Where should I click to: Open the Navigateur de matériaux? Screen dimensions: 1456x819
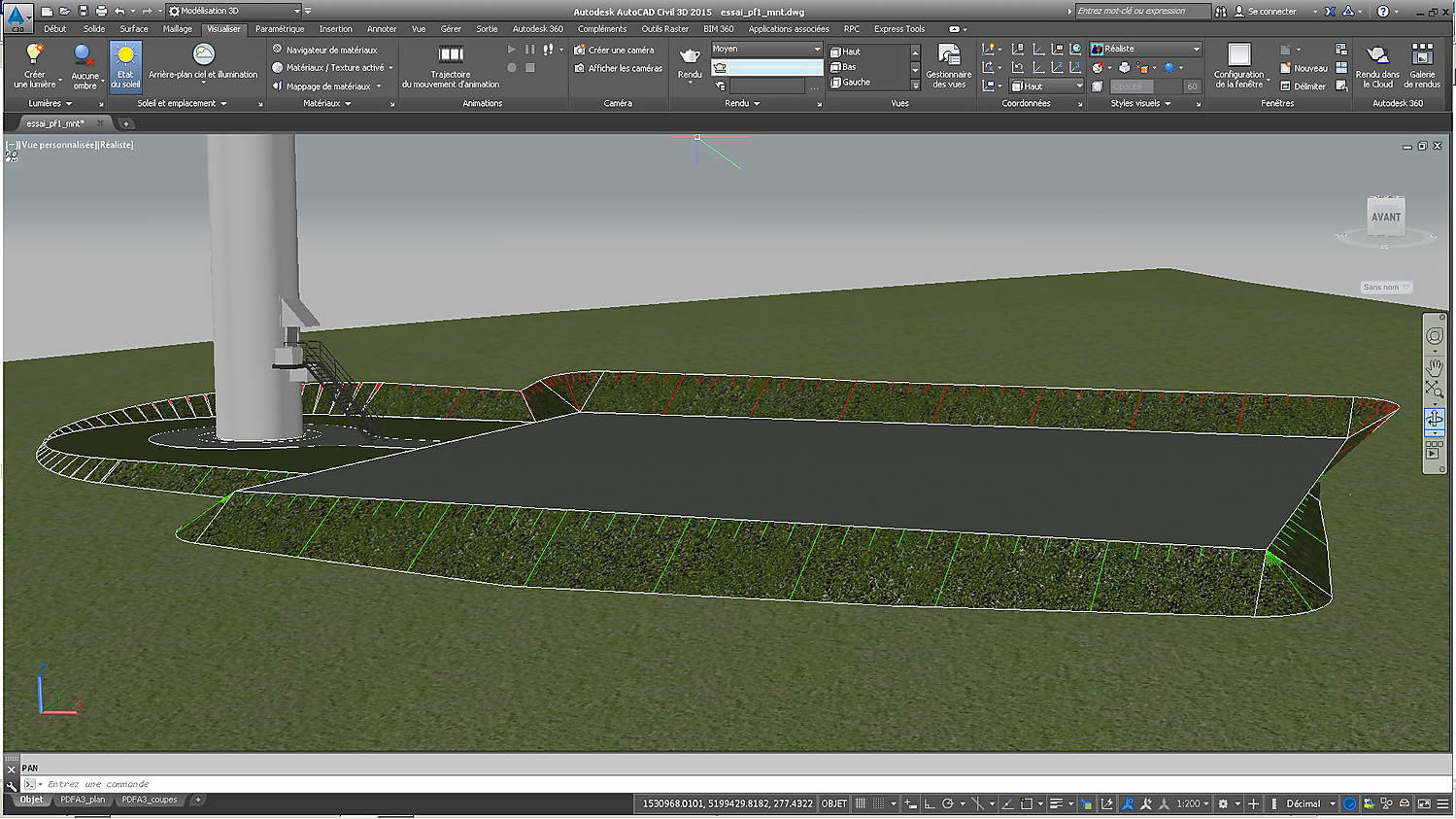coord(330,50)
